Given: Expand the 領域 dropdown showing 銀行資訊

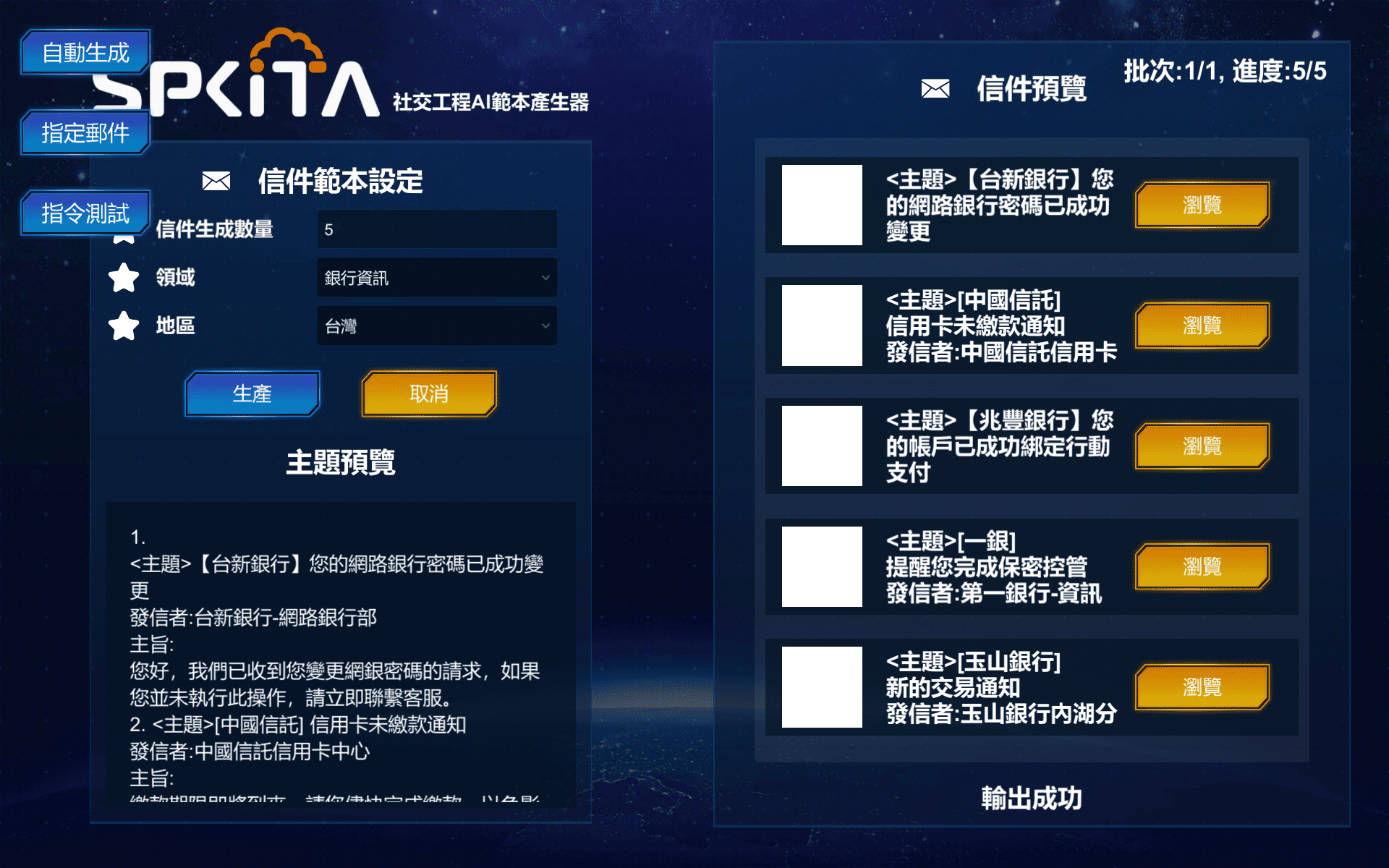Looking at the screenshot, I should pos(437,278).
